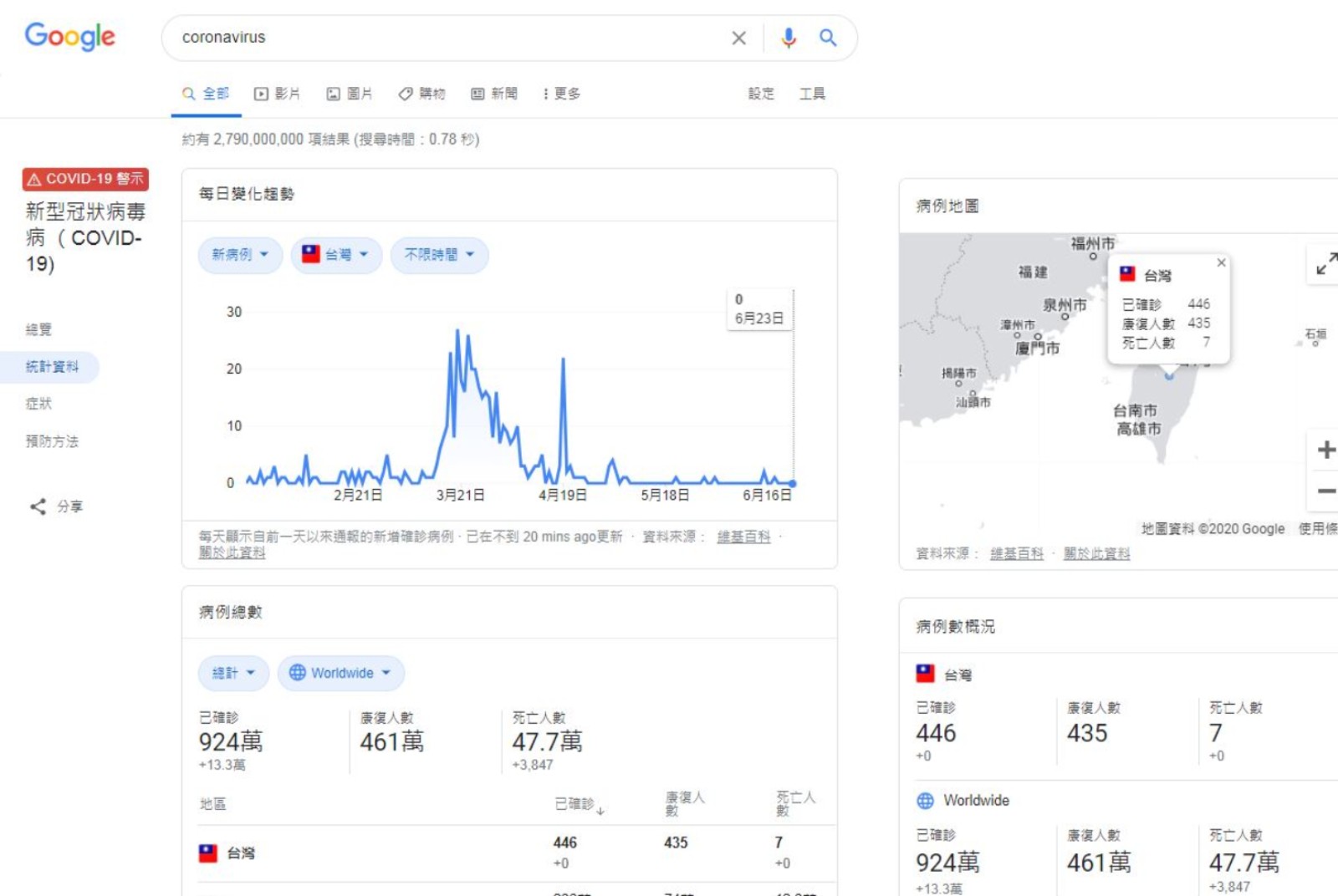This screenshot has height=896, width=1338.
Task: Select the 全部 (All) search tab
Action: pos(206,94)
